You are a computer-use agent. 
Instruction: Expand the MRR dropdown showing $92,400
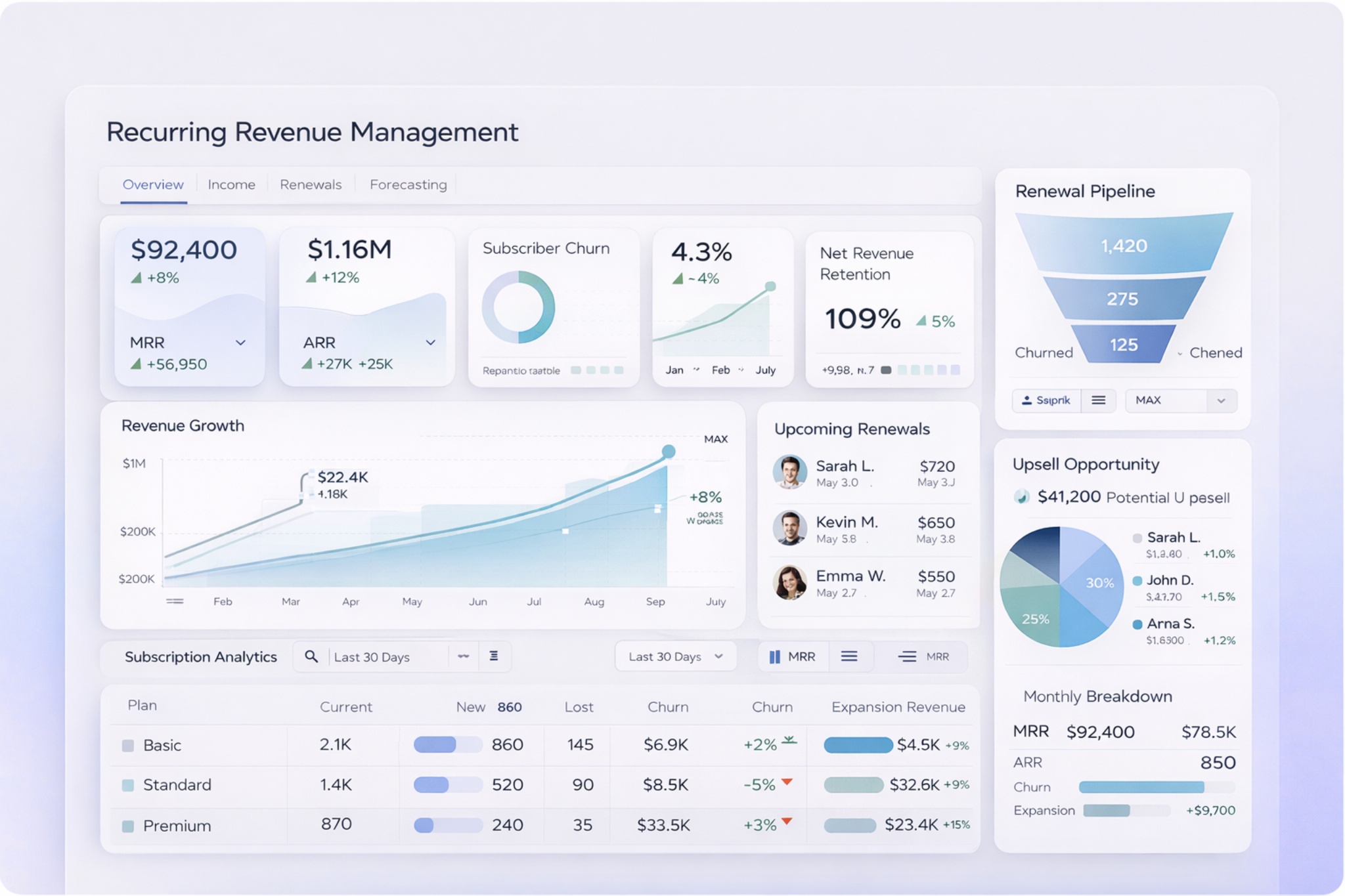click(x=239, y=343)
